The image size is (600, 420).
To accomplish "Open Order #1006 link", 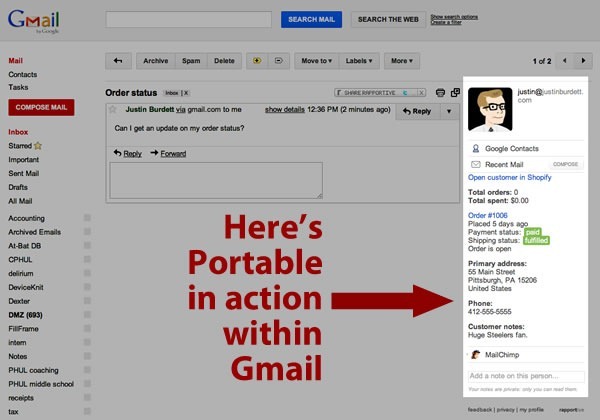I will [x=488, y=215].
